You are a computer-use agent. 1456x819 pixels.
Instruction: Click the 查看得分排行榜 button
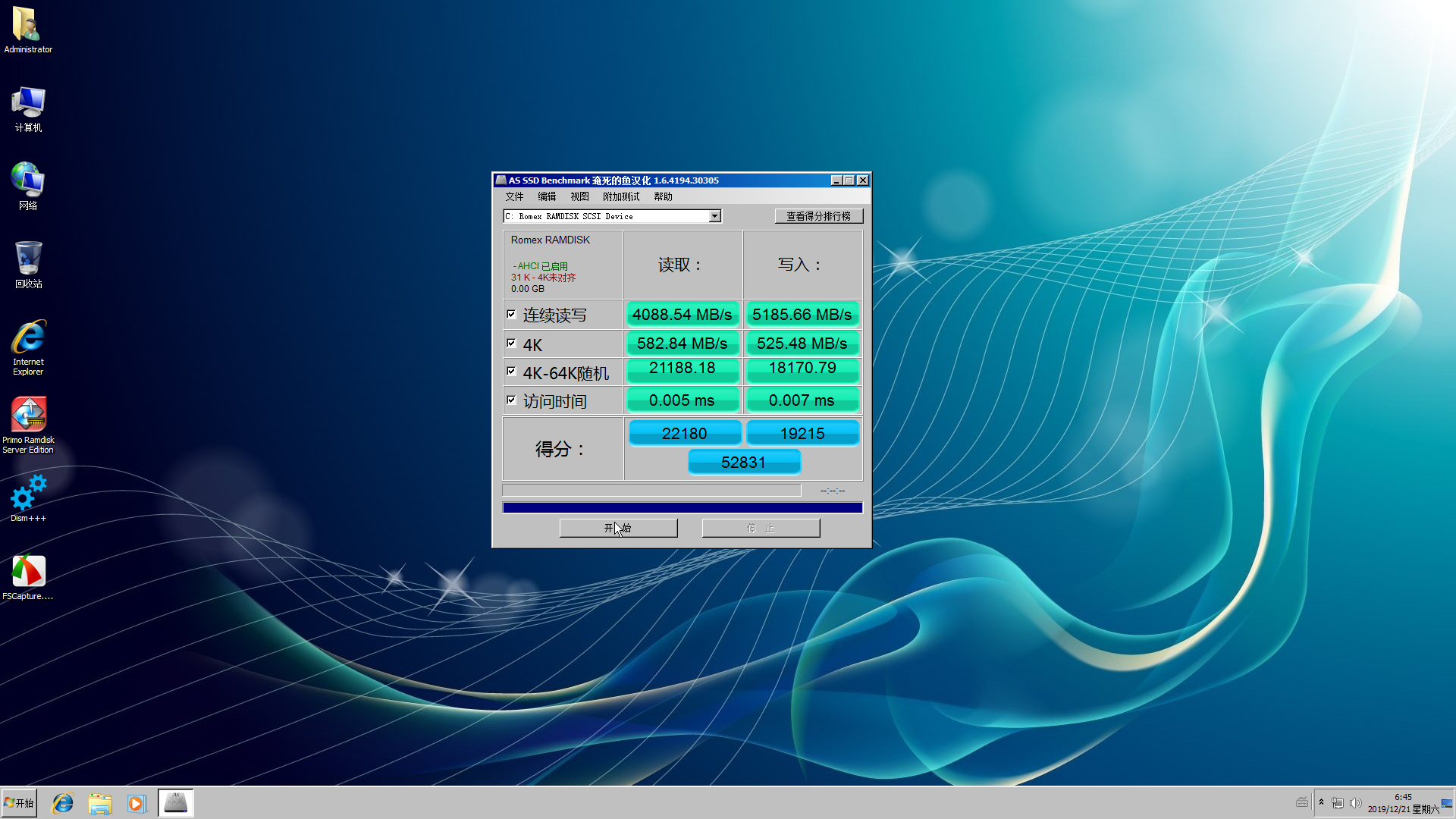[x=819, y=216]
